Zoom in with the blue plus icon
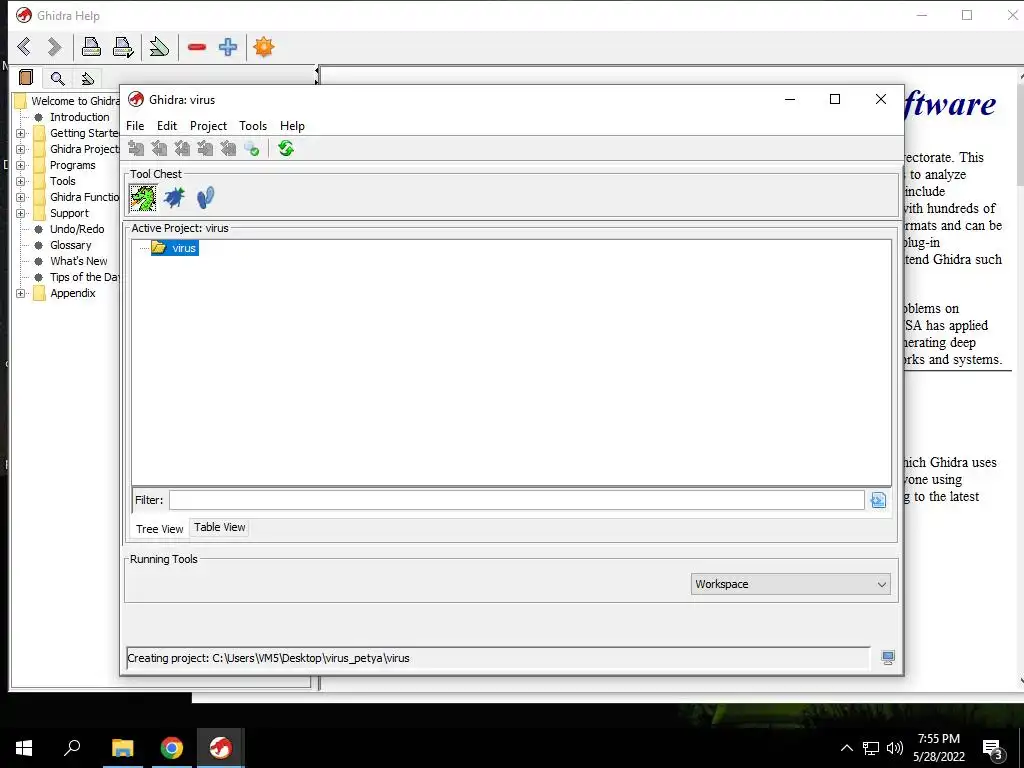 pos(228,47)
